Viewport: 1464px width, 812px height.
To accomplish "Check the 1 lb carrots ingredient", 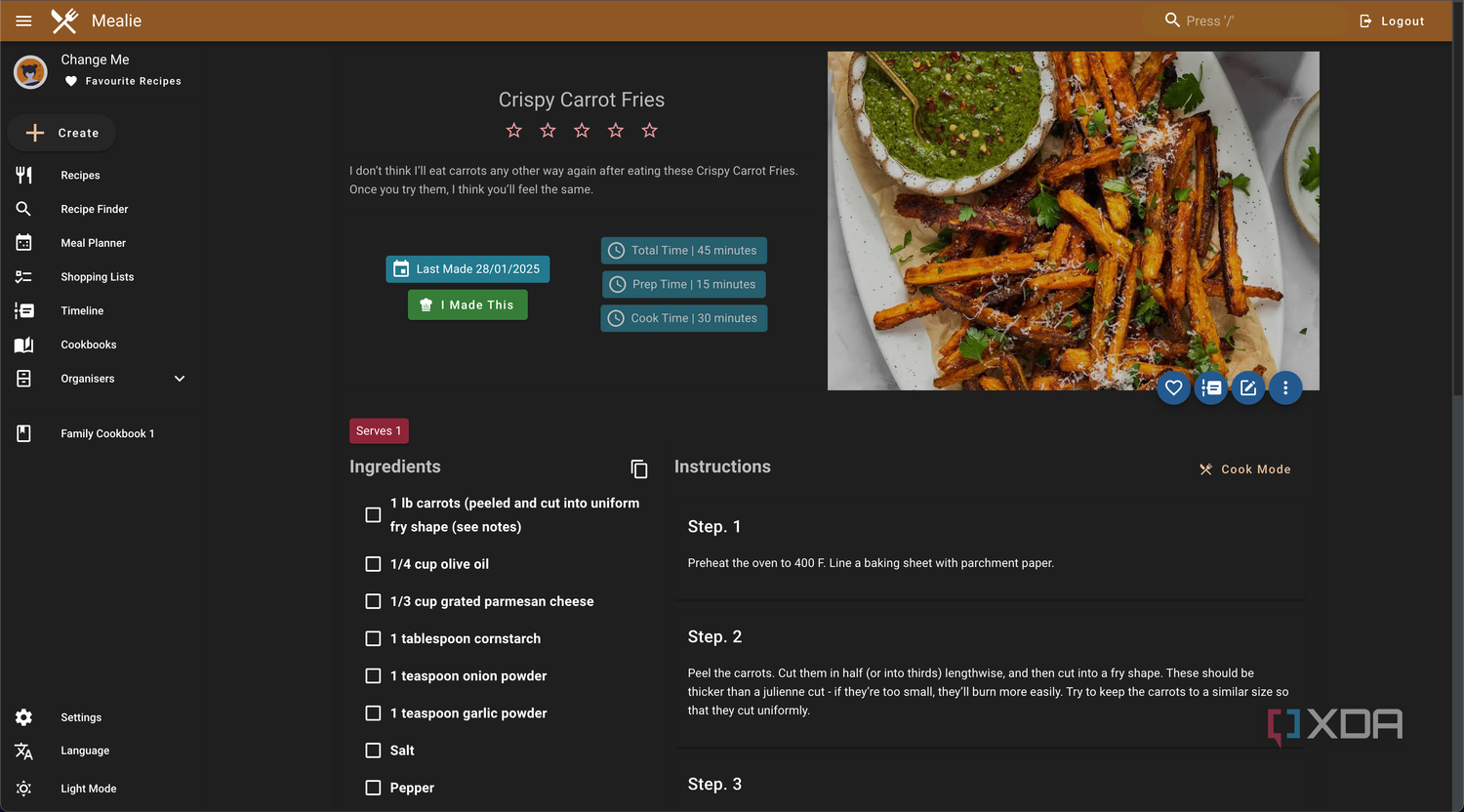I will 373,514.
